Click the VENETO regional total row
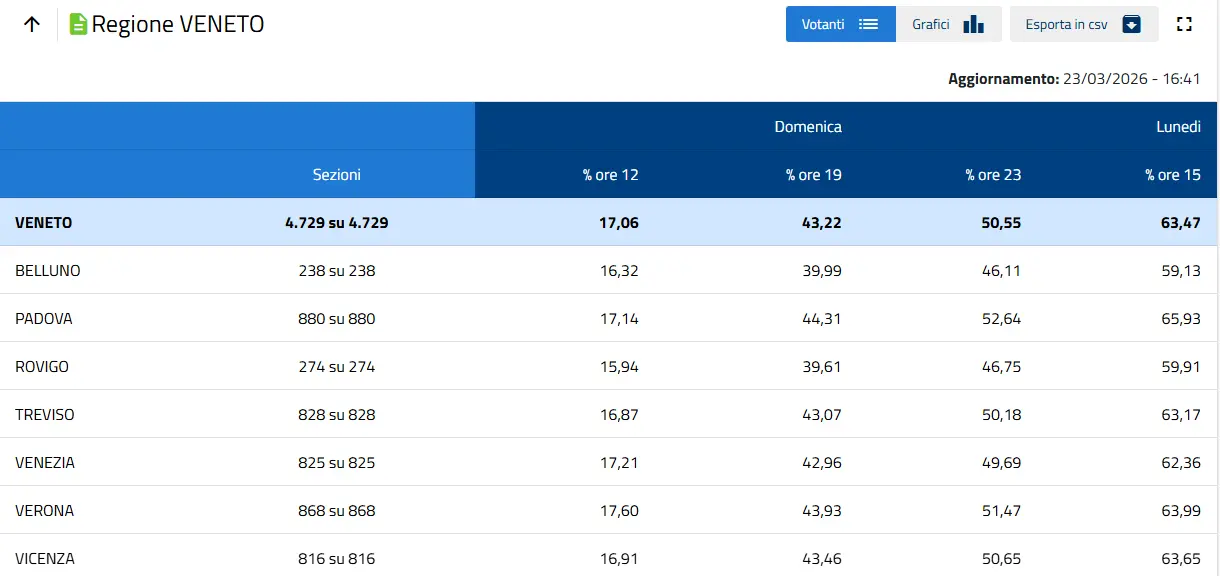 [x=44, y=223]
